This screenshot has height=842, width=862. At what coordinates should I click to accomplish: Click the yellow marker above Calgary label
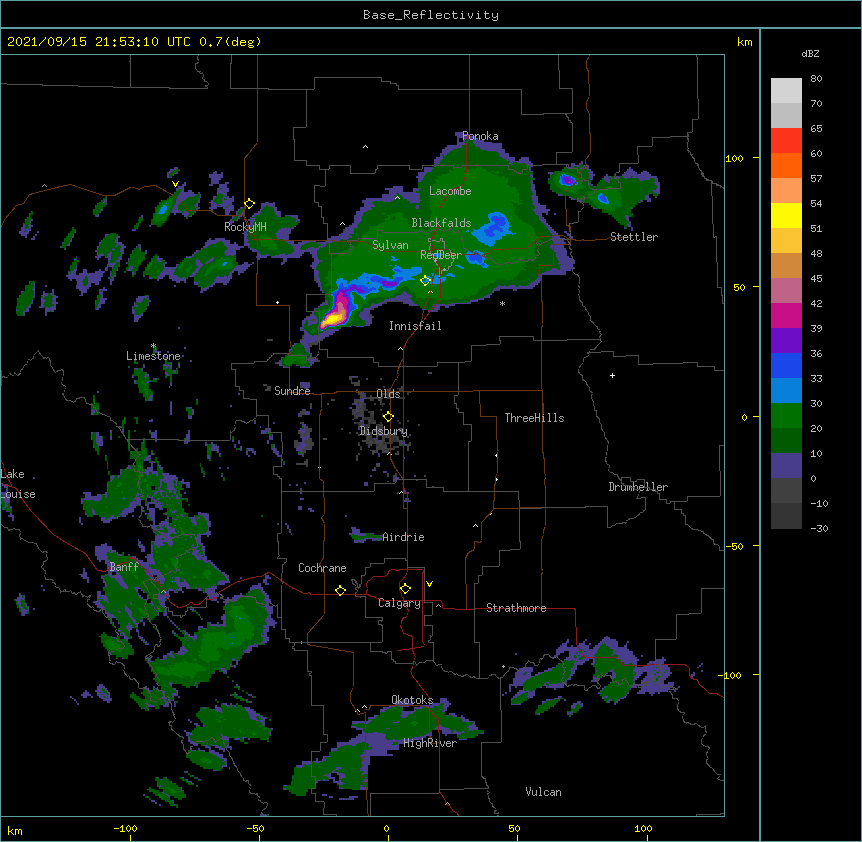pyautogui.click(x=405, y=589)
